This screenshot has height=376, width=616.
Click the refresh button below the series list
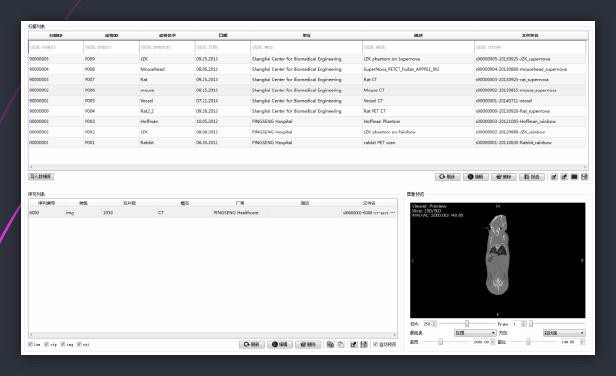252,345
